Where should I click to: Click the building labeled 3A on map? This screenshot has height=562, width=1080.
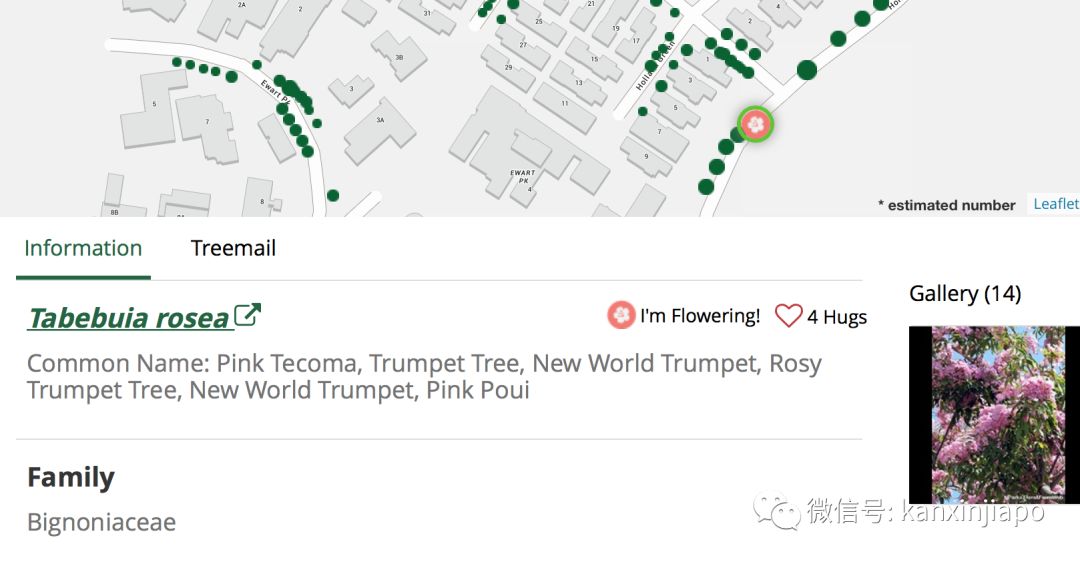coord(380,126)
